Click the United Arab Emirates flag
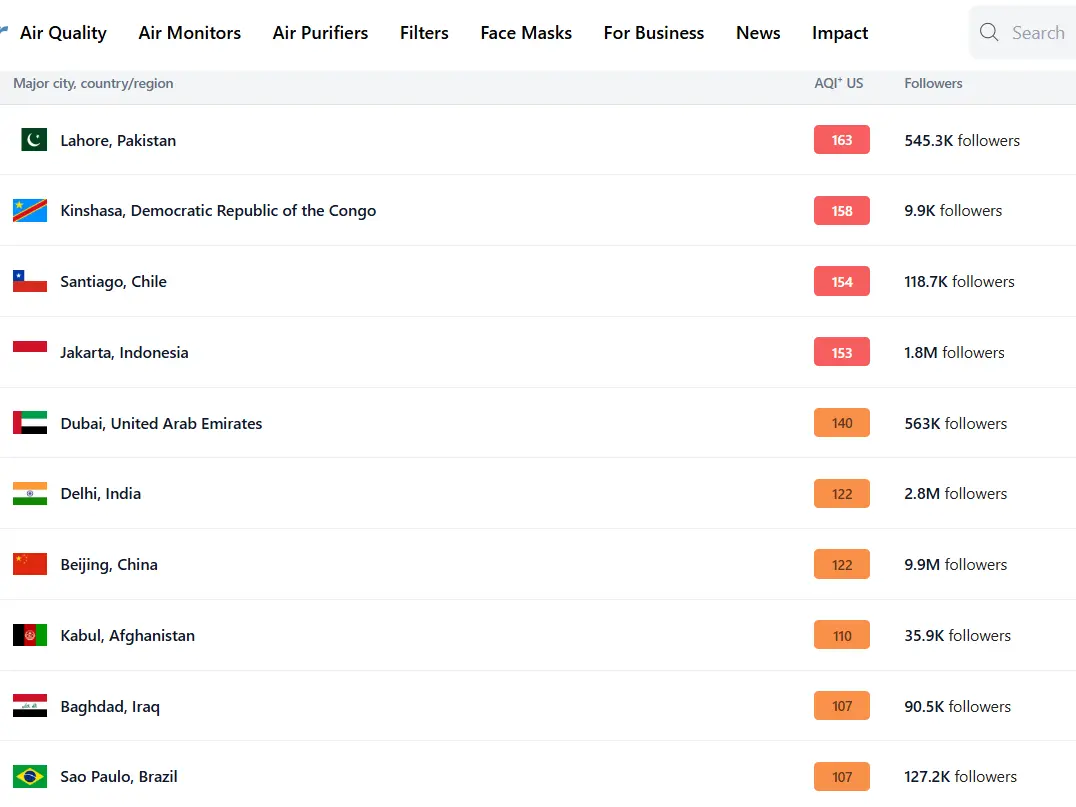This screenshot has height=807, width=1076. [30, 423]
